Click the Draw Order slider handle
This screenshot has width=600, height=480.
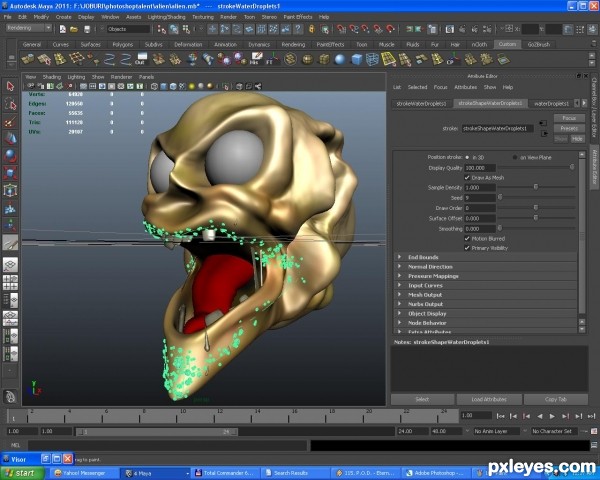pyautogui.click(x=536, y=207)
